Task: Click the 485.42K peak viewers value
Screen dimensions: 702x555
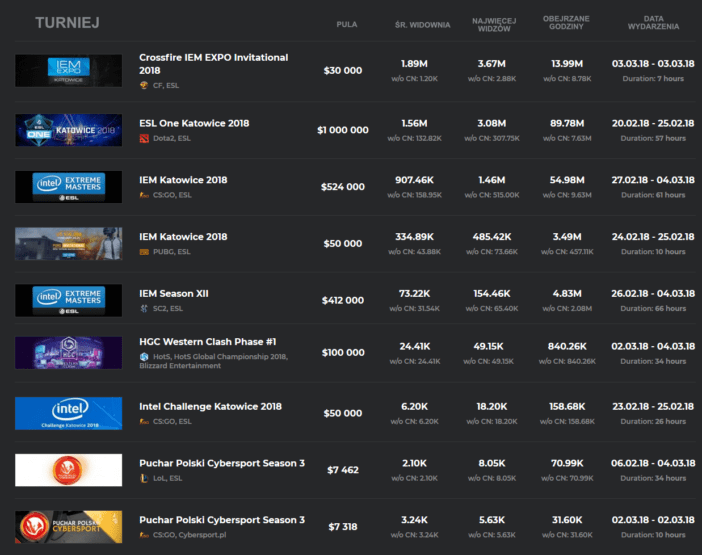Action: [492, 237]
